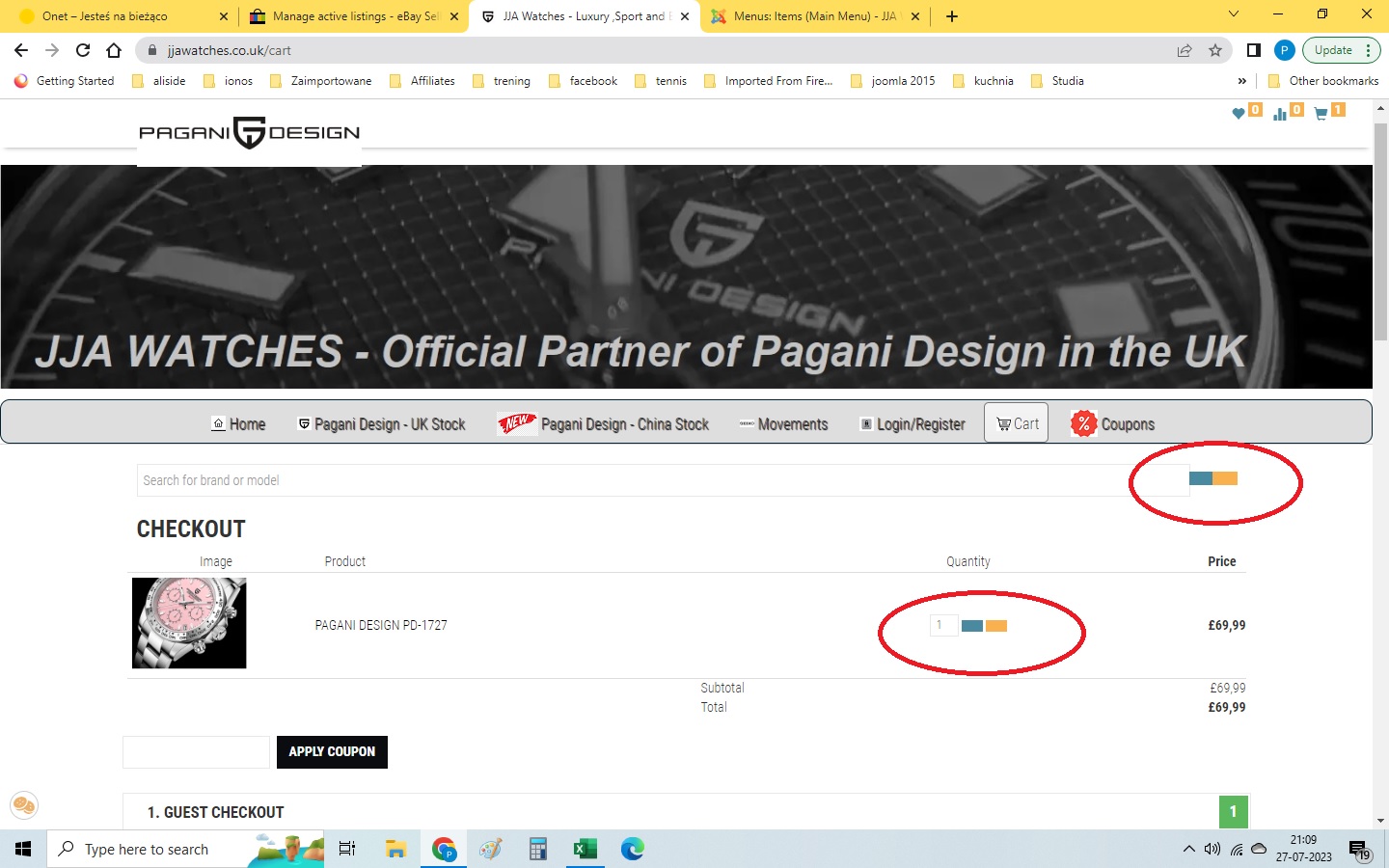
Task: Toggle the browser side panel
Action: 1254,50
